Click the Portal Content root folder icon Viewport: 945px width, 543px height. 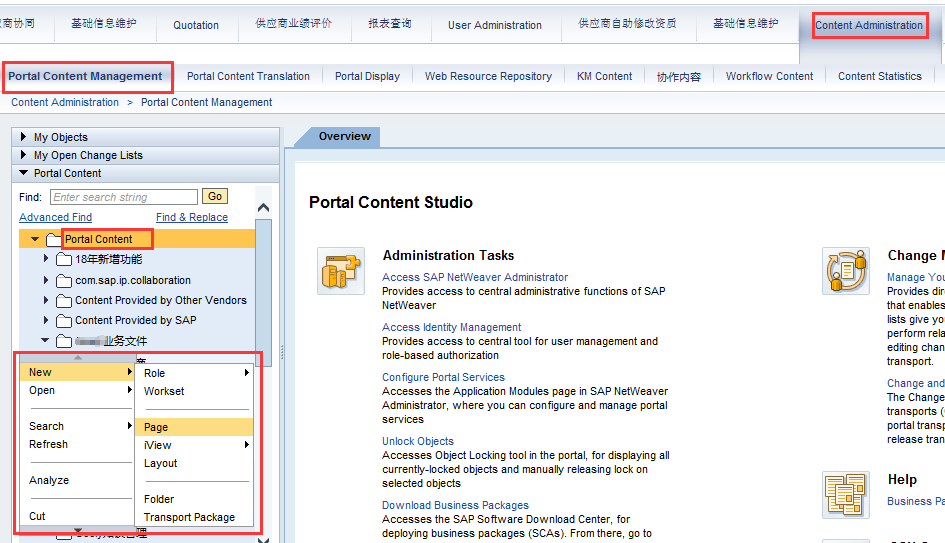[x=54, y=240]
